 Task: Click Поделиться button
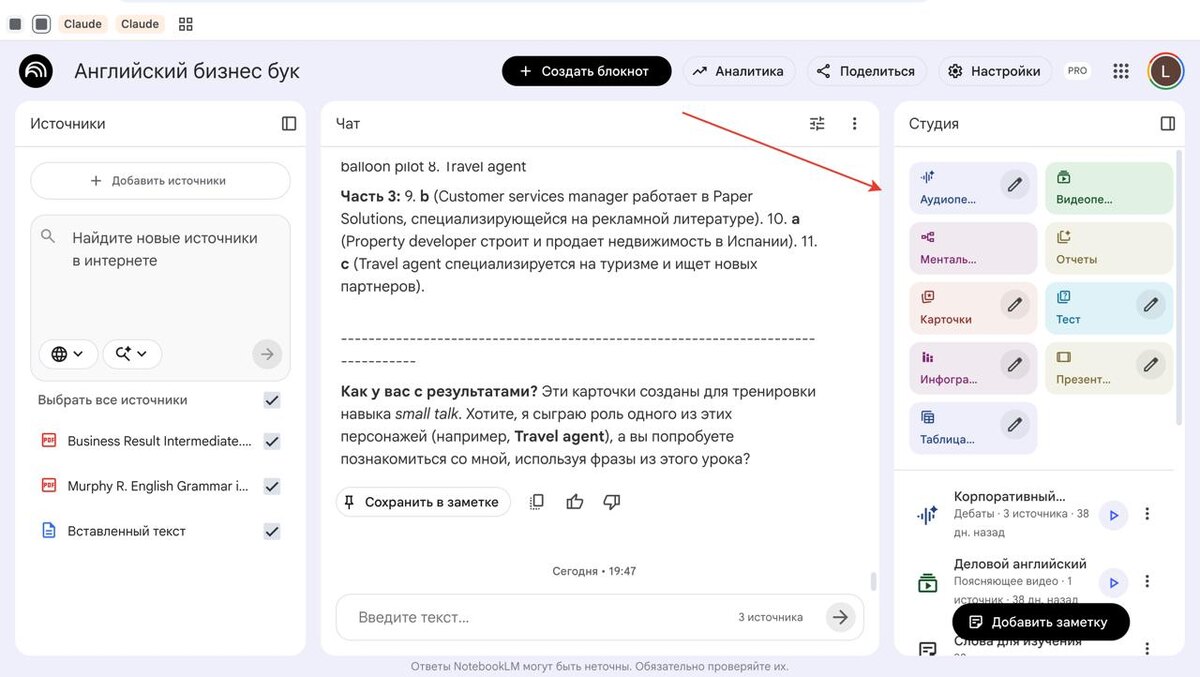coord(866,71)
